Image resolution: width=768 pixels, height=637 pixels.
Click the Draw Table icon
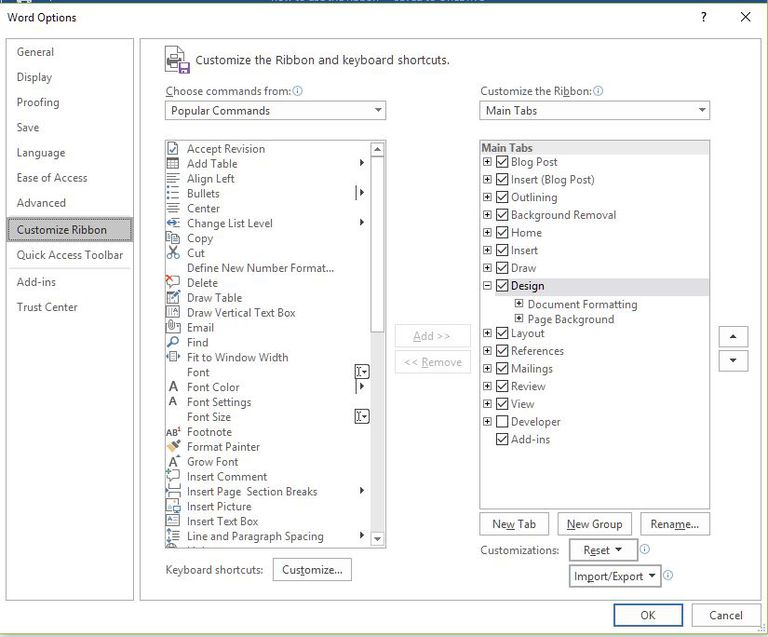click(173, 297)
